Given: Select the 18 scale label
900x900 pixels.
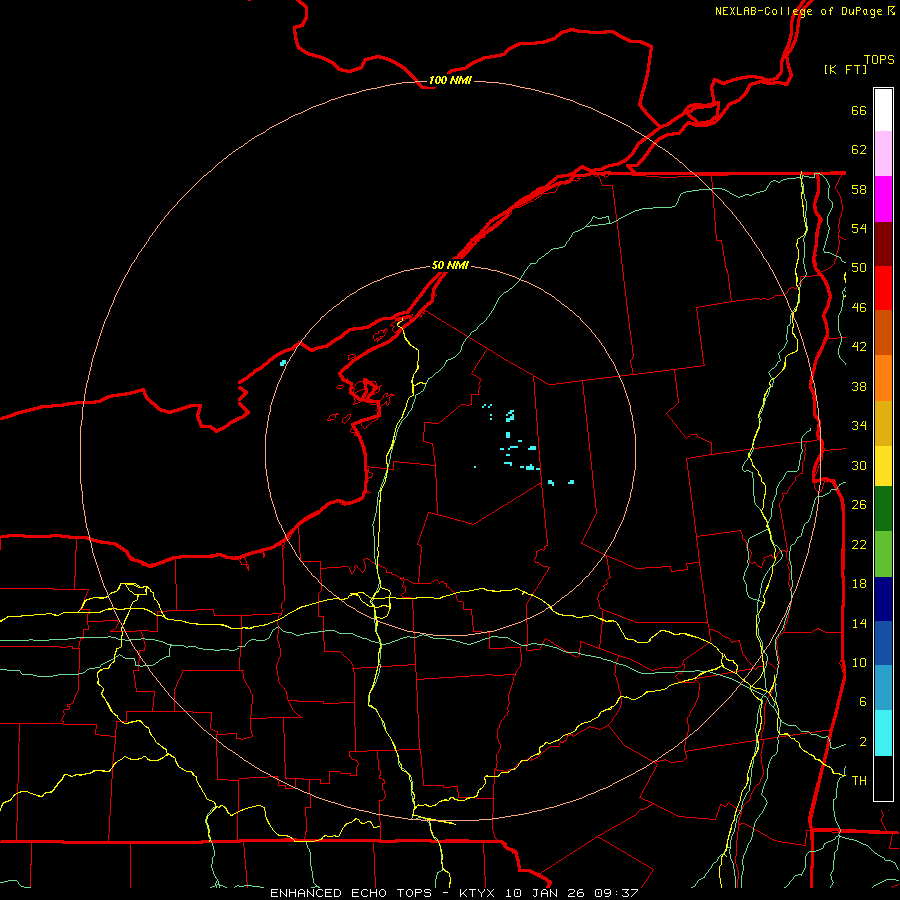Looking at the screenshot, I should point(859,584).
